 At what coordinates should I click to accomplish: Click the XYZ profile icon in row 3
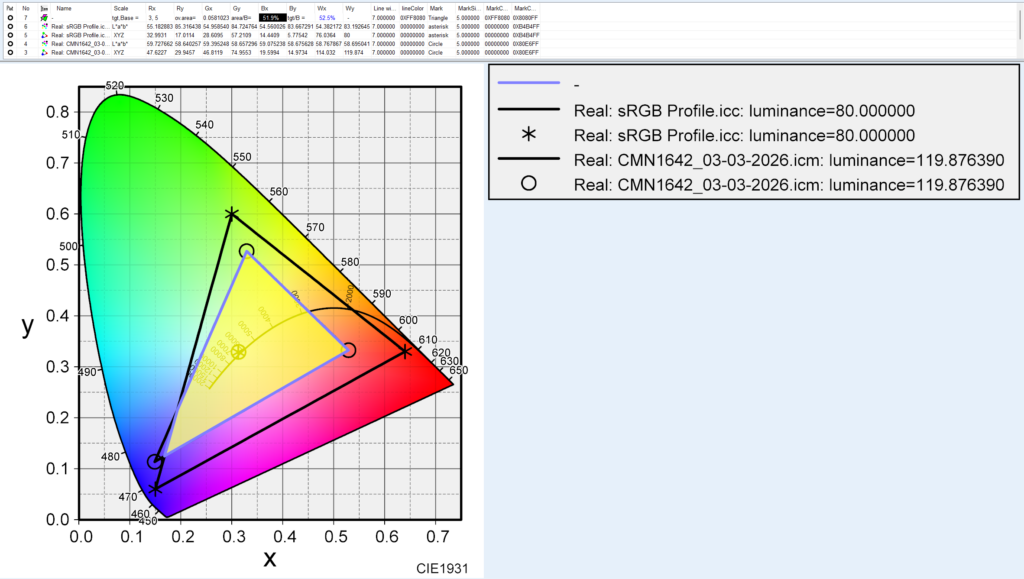pyautogui.click(x=44, y=52)
